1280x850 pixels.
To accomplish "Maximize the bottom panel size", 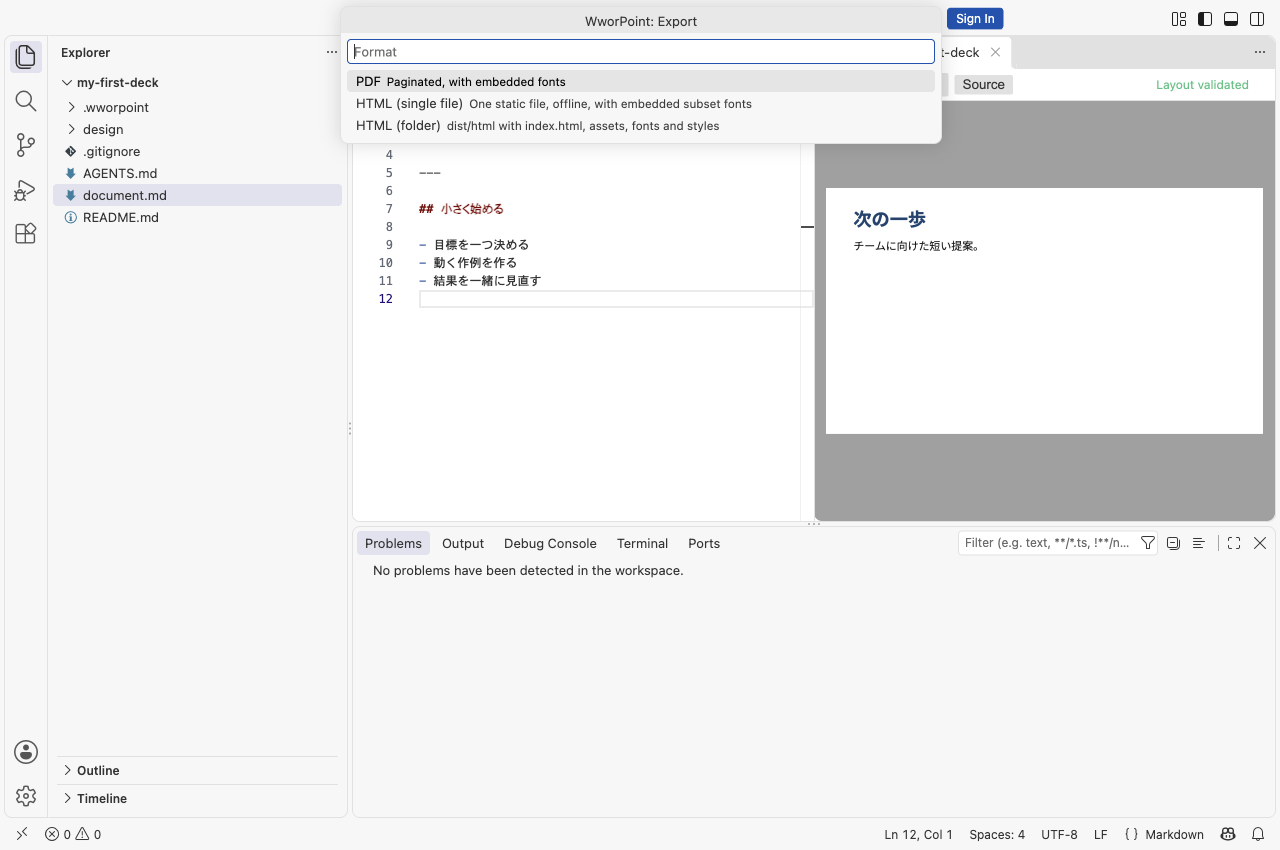I will [1234, 543].
